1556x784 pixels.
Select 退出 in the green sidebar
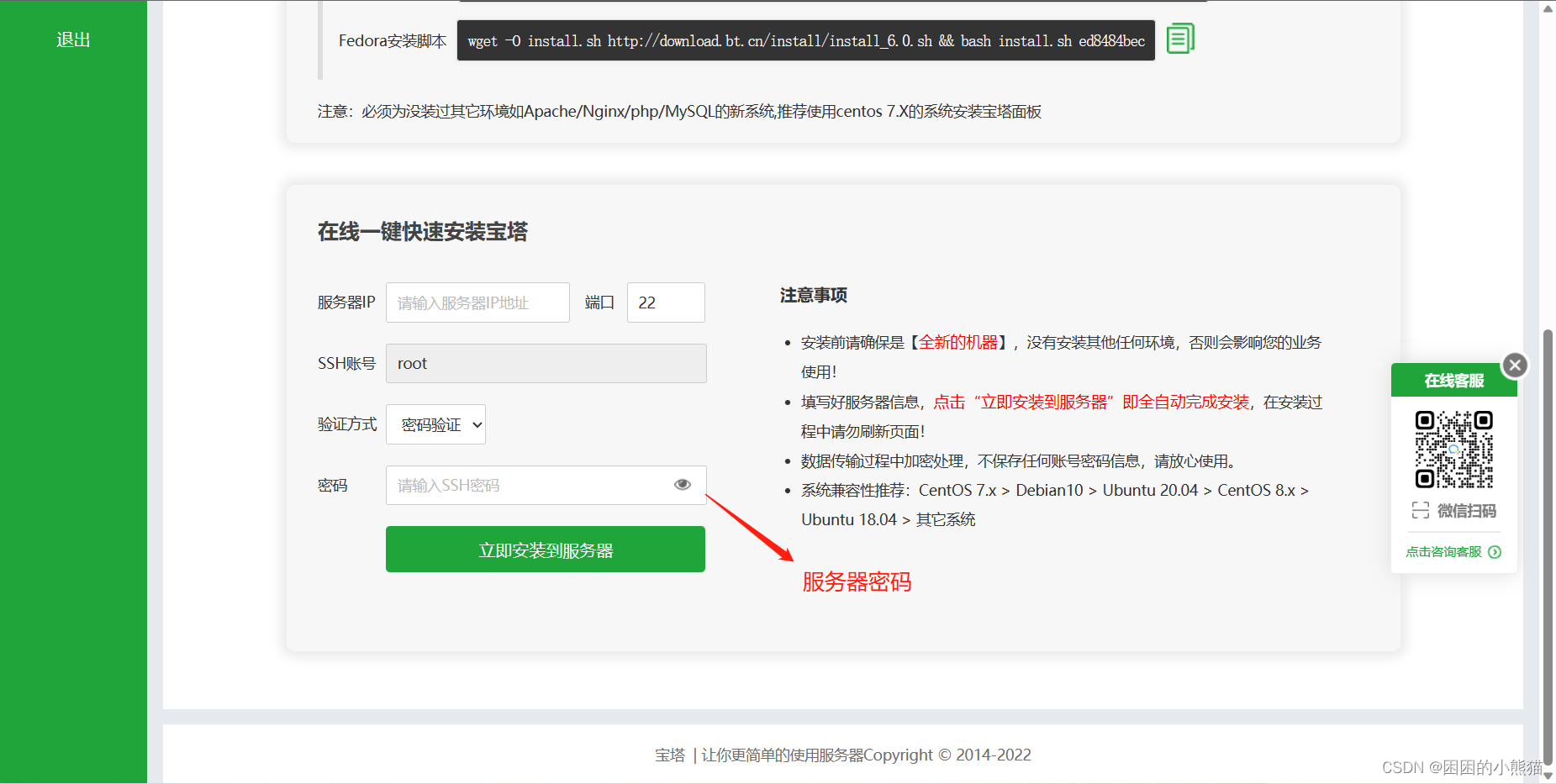(x=73, y=39)
